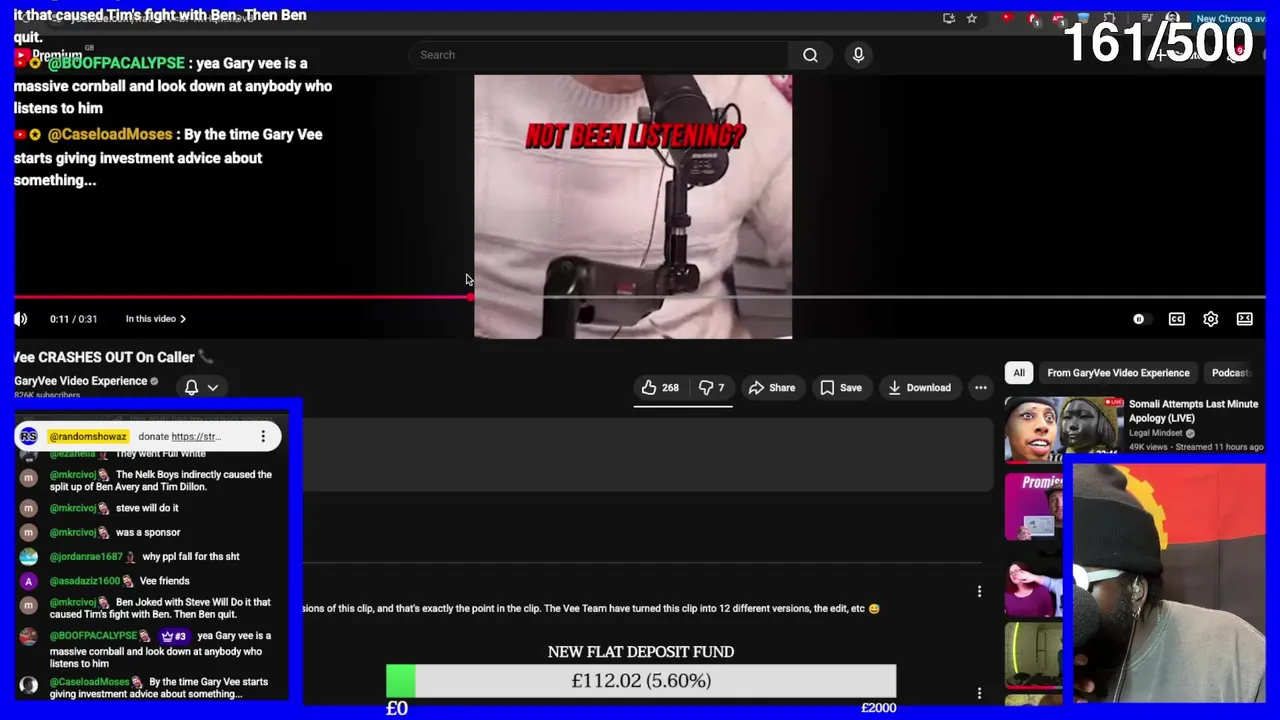This screenshot has width=1280, height=720.
Task: Click the install app icon in address bar
Action: (x=948, y=18)
